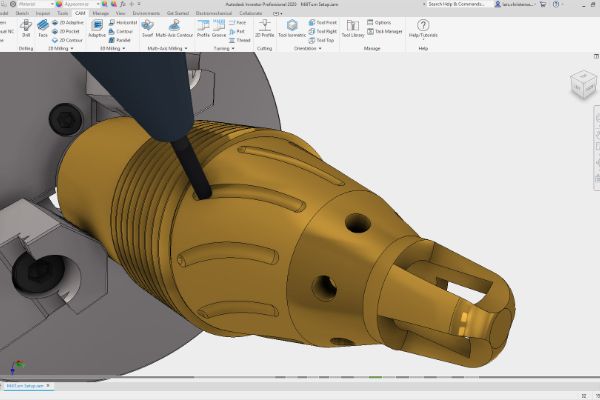Switch to the Sketch ribbon tab
The width and height of the screenshot is (600, 400).
(x=22, y=13)
